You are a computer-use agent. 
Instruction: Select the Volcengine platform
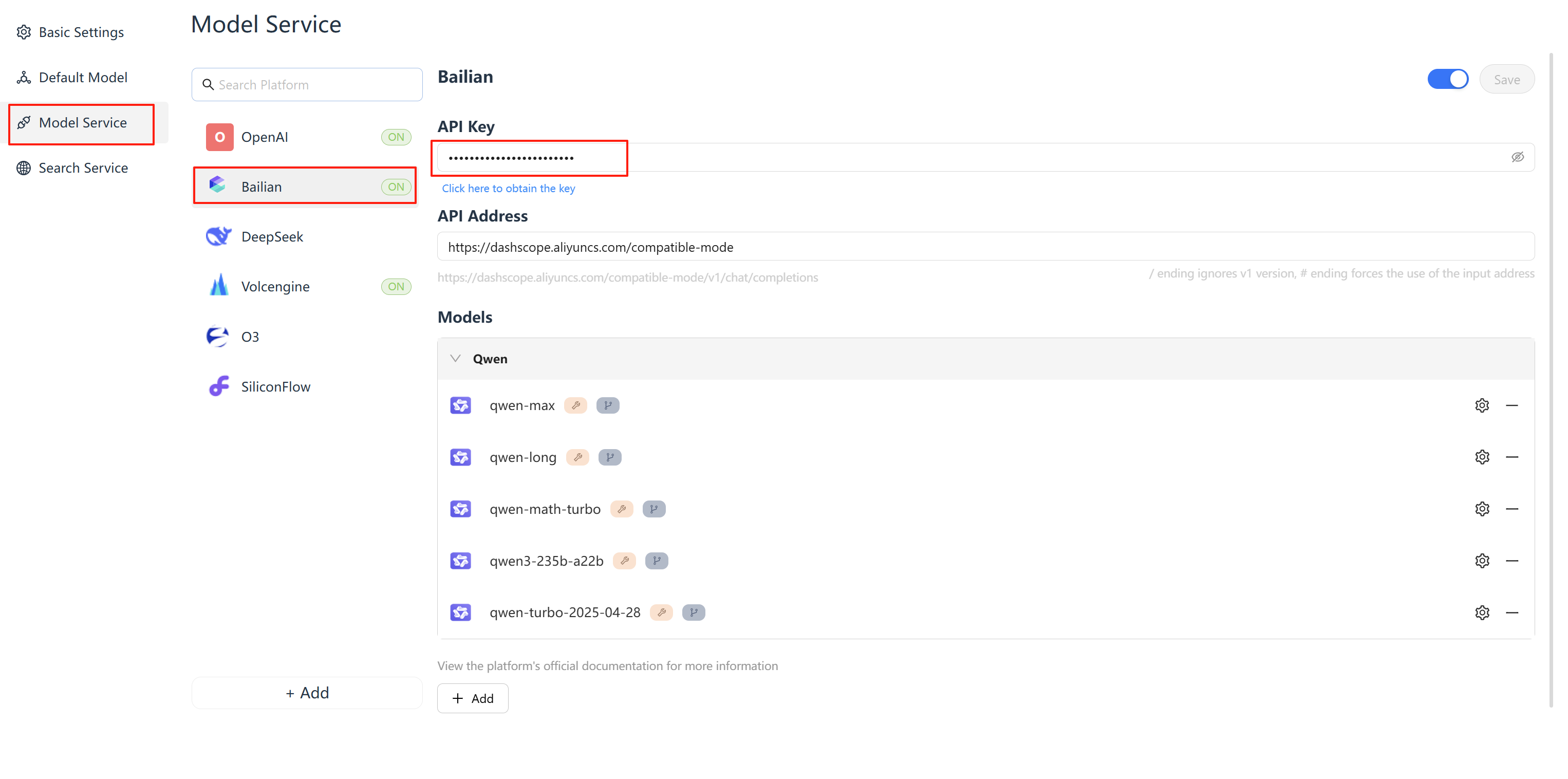306,287
